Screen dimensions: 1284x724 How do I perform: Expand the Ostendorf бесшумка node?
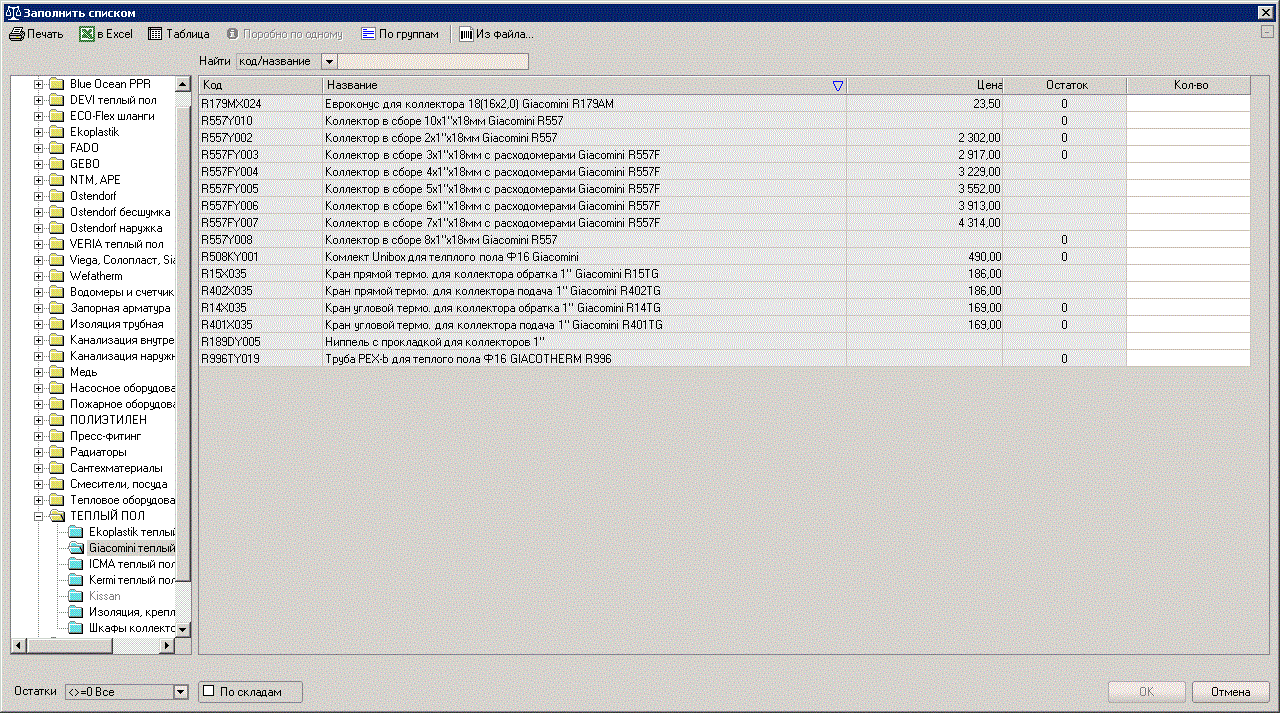tap(39, 212)
